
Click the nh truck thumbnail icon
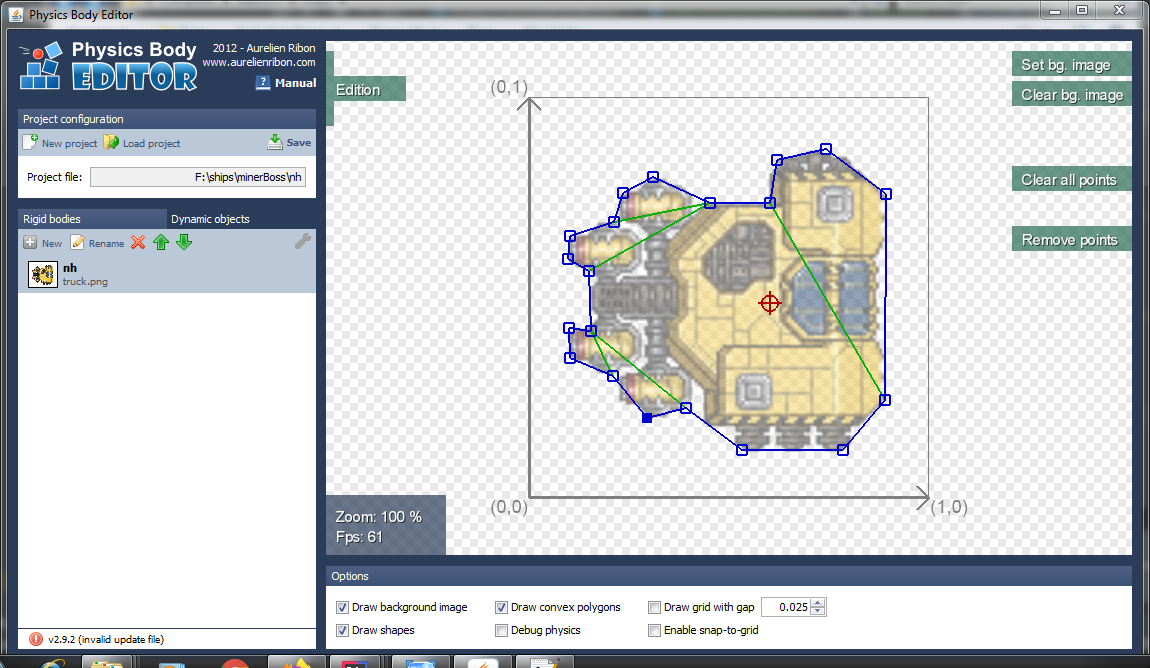point(43,274)
